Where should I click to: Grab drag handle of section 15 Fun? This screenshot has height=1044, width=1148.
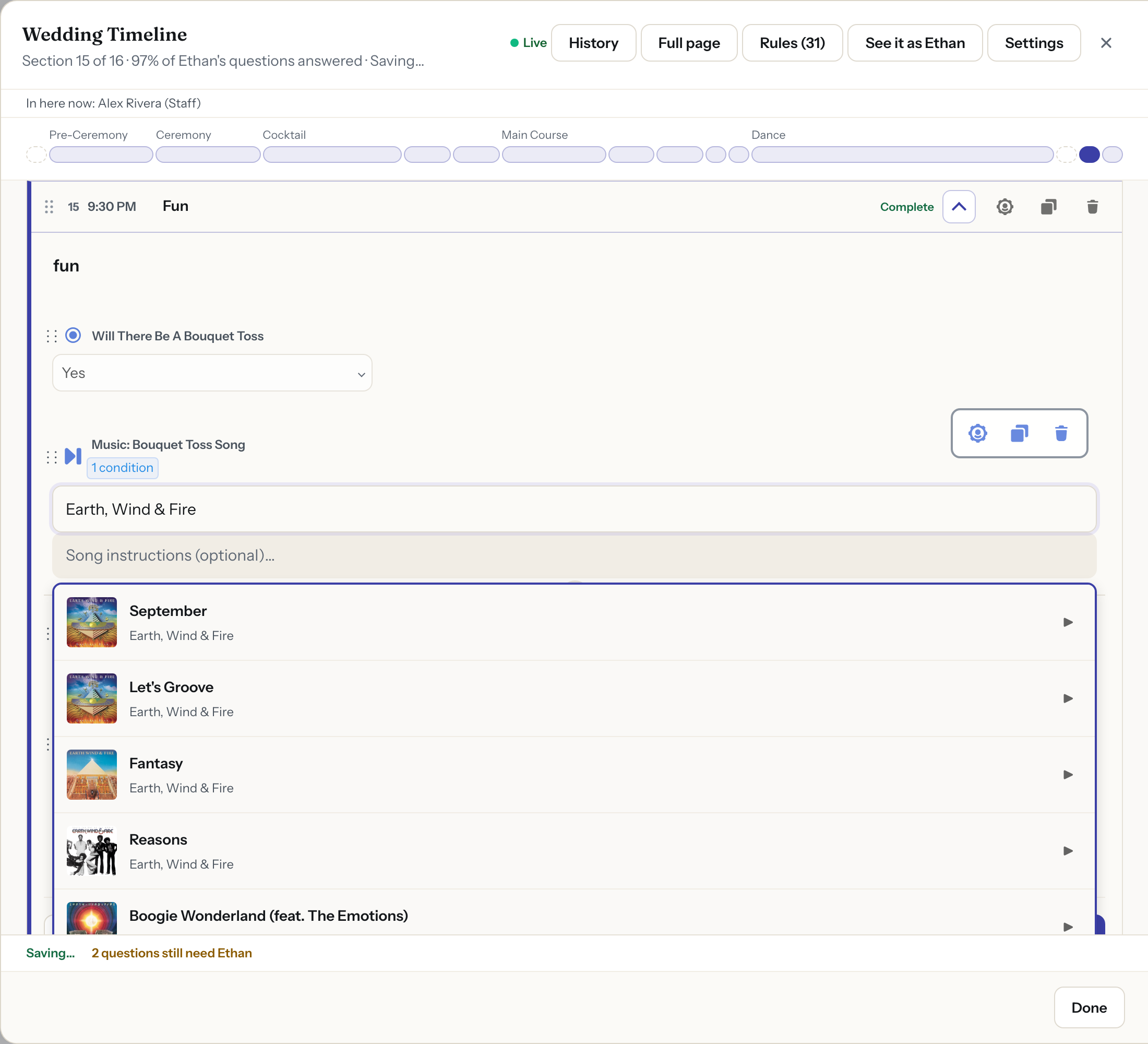[49, 207]
